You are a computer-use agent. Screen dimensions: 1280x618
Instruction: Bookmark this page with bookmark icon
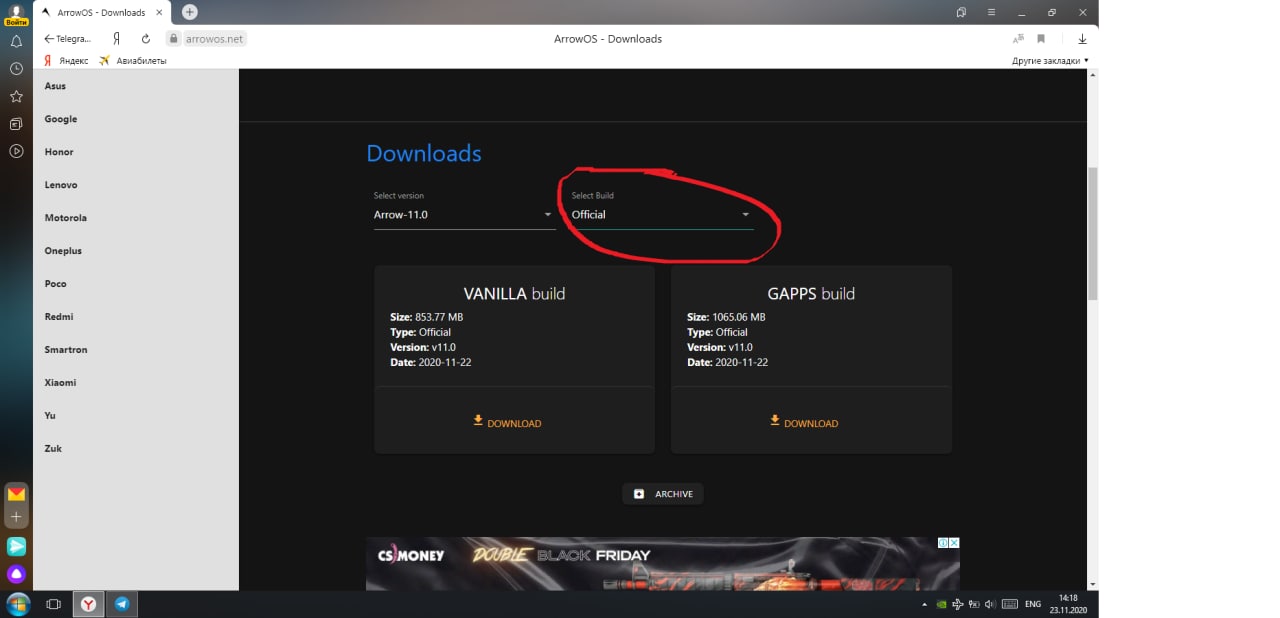coord(1041,39)
